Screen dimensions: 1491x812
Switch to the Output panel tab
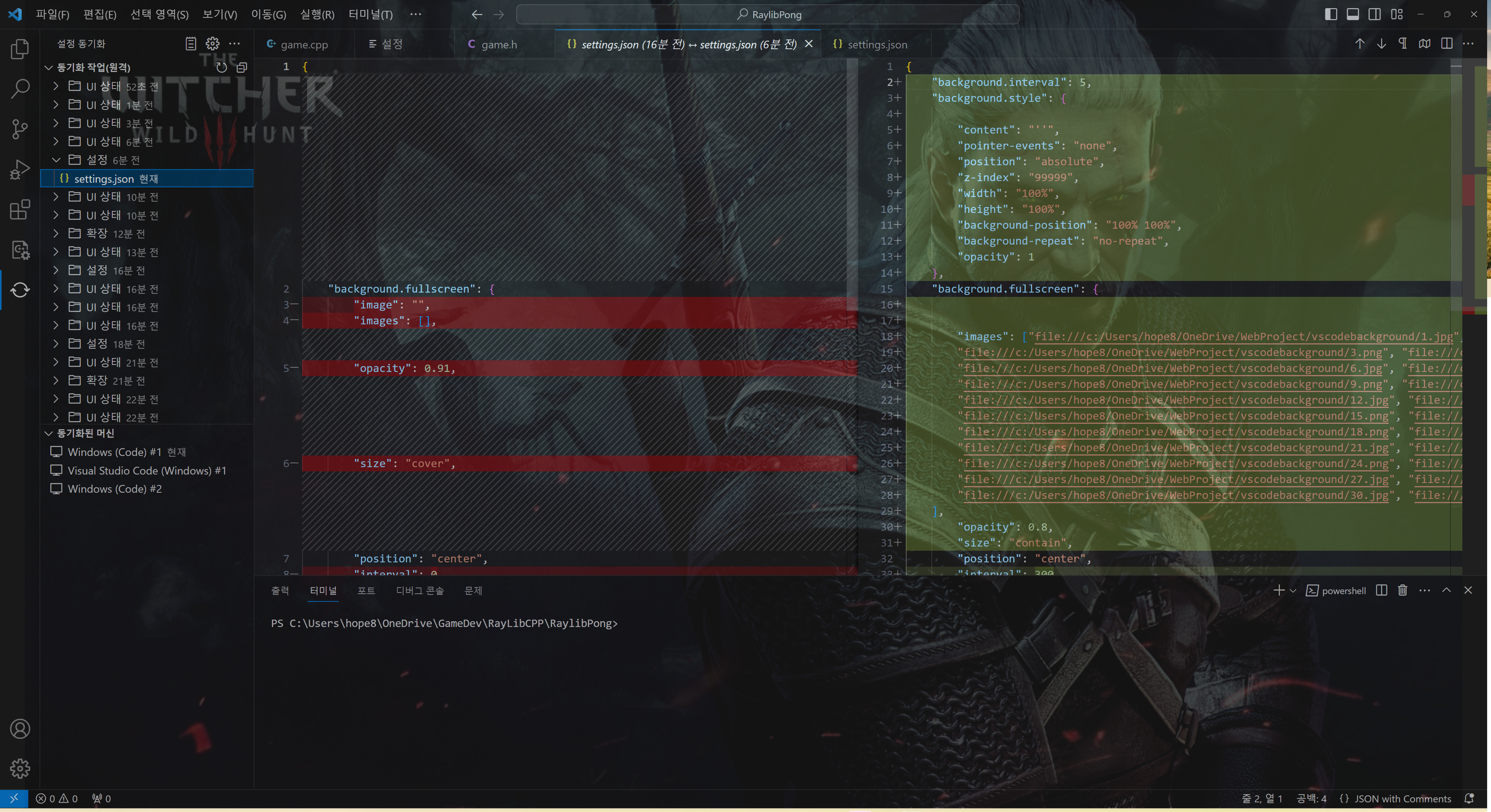click(280, 591)
